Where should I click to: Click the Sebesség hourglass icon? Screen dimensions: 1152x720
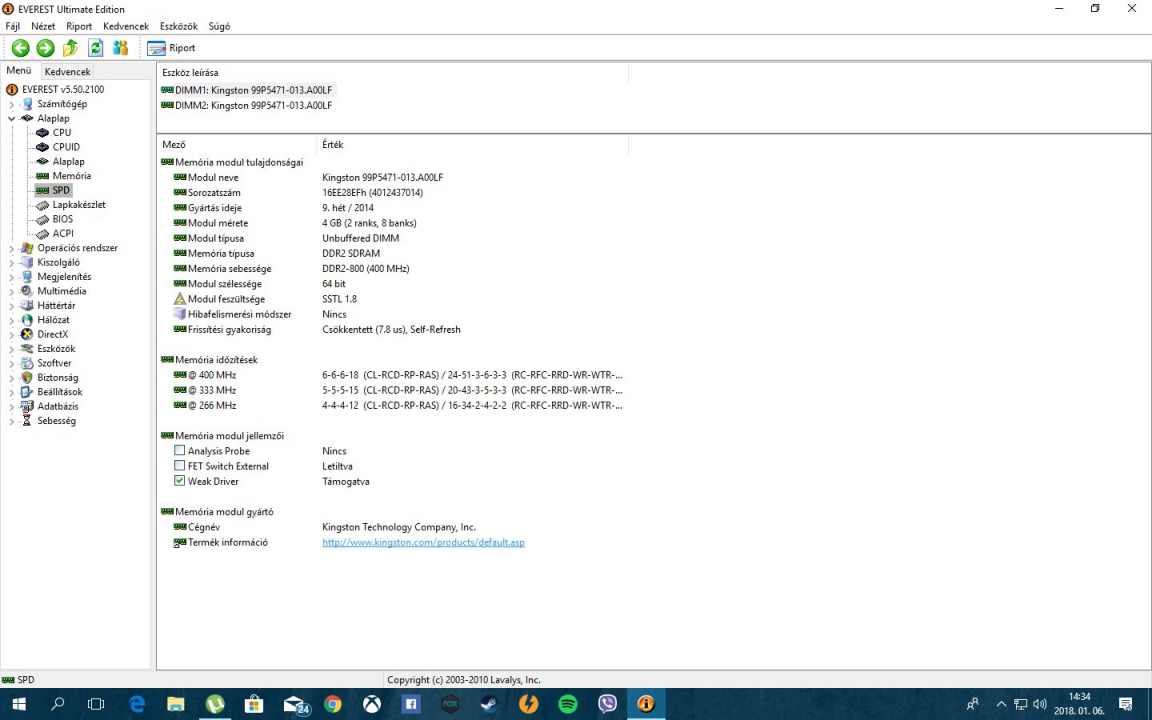[x=26, y=421]
